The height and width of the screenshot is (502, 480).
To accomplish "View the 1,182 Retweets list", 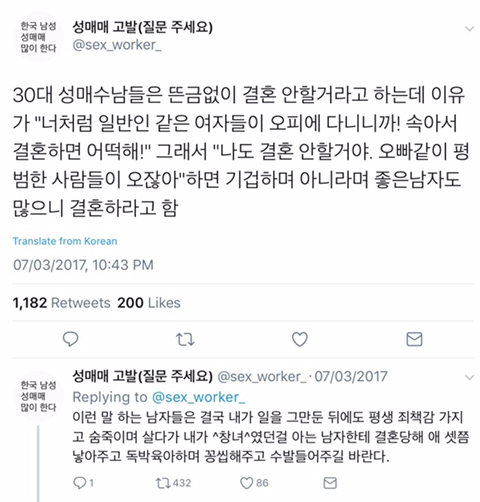I will (61, 303).
